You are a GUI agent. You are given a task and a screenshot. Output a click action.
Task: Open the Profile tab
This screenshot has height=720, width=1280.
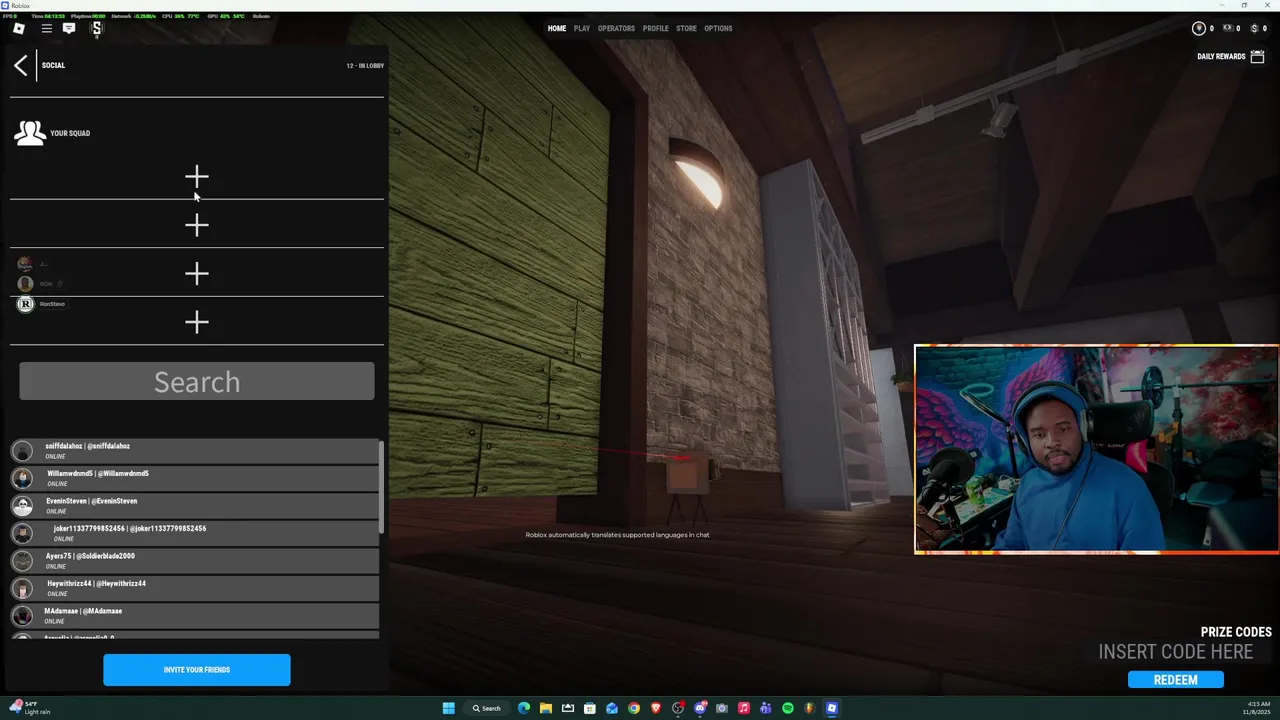click(656, 28)
